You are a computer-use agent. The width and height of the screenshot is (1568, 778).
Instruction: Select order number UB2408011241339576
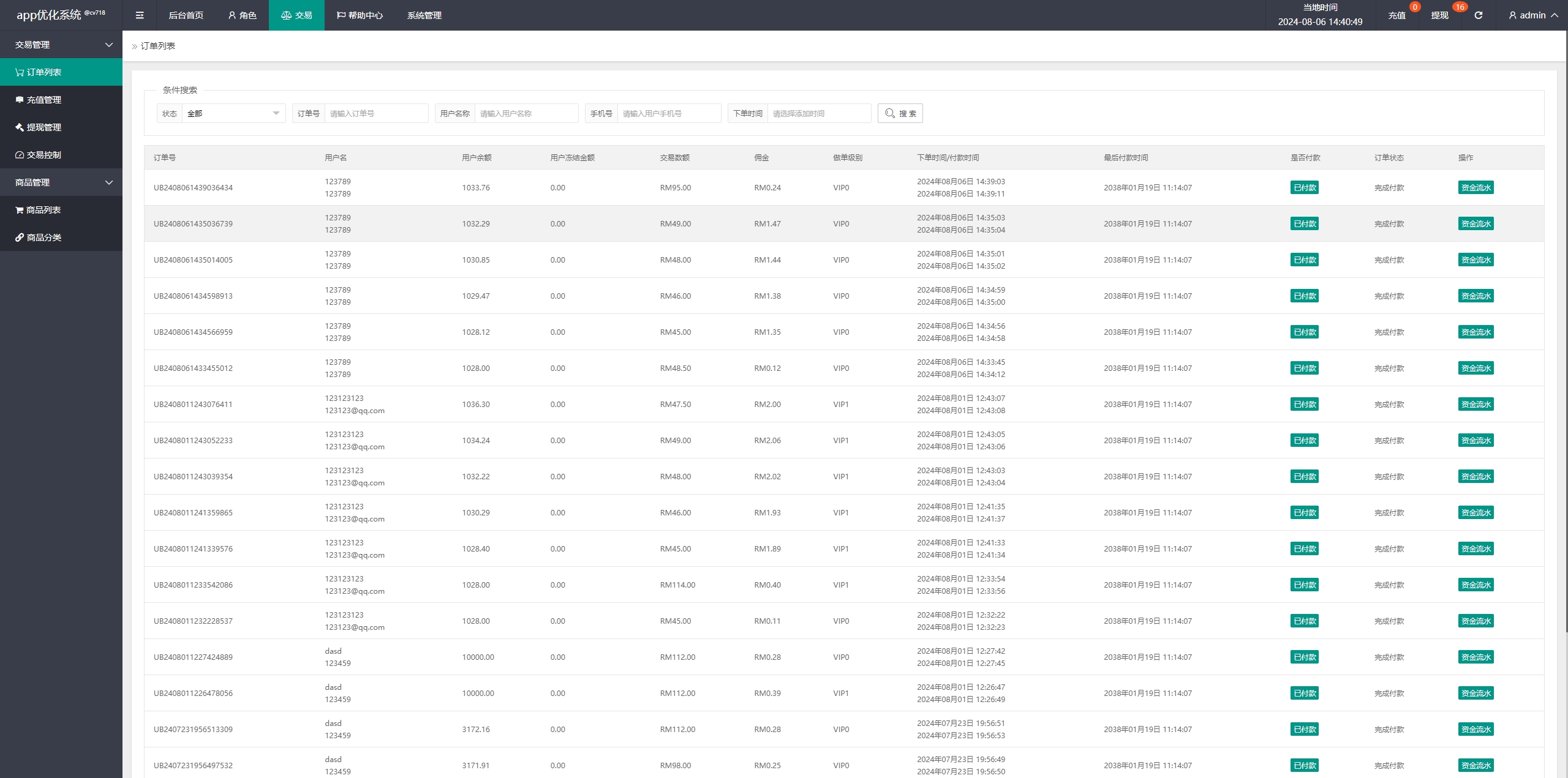193,549
